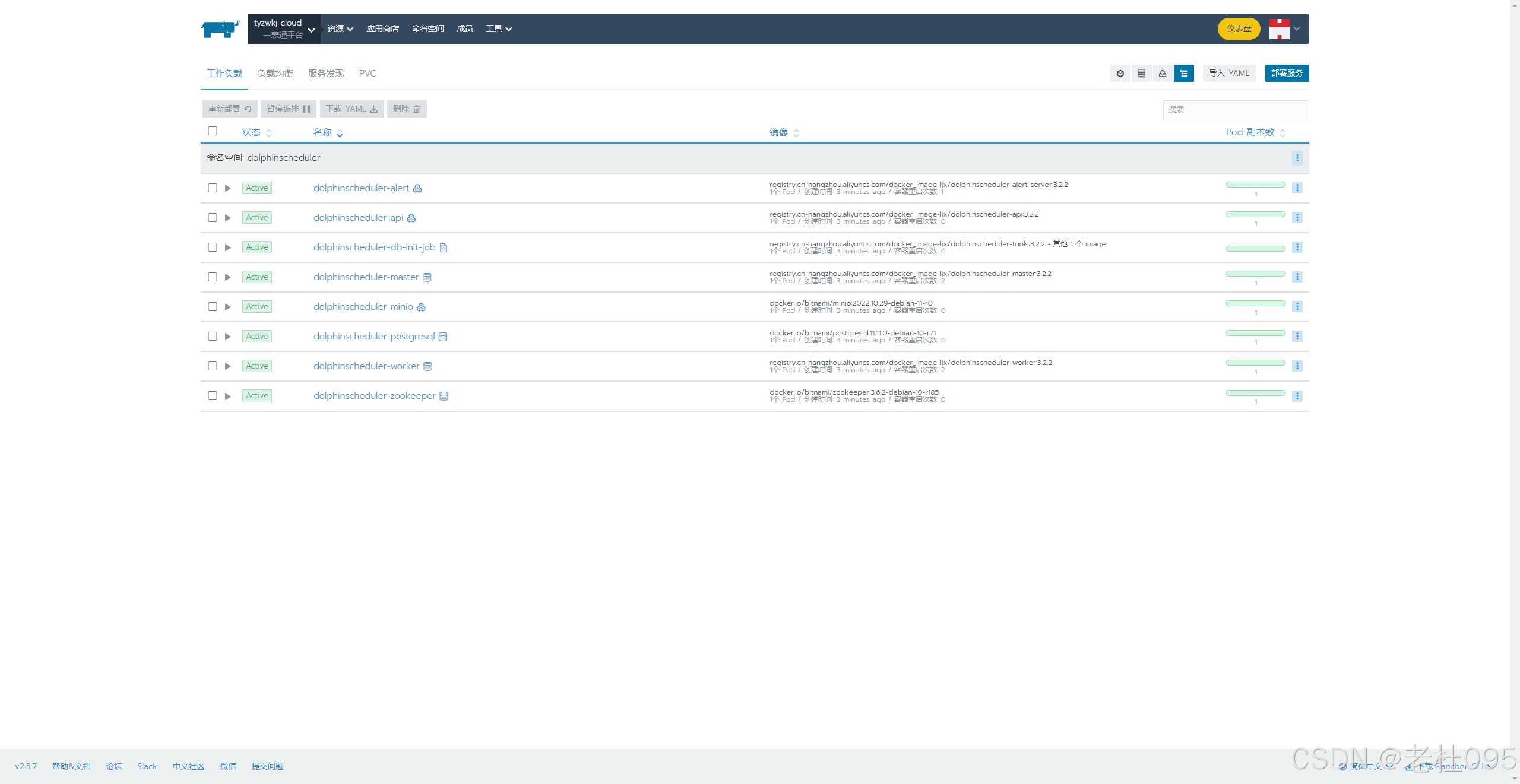Open the 资源 dropdown menu

point(340,28)
